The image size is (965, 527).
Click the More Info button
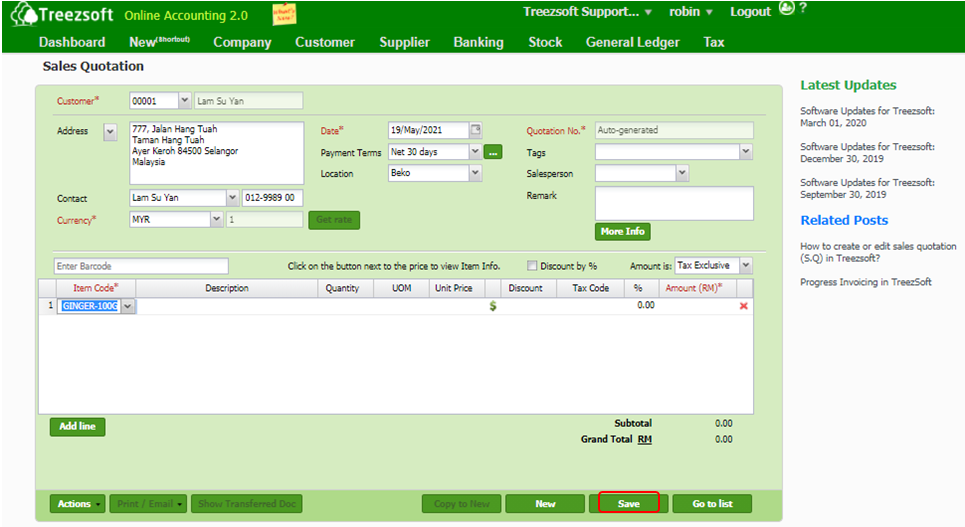(622, 231)
